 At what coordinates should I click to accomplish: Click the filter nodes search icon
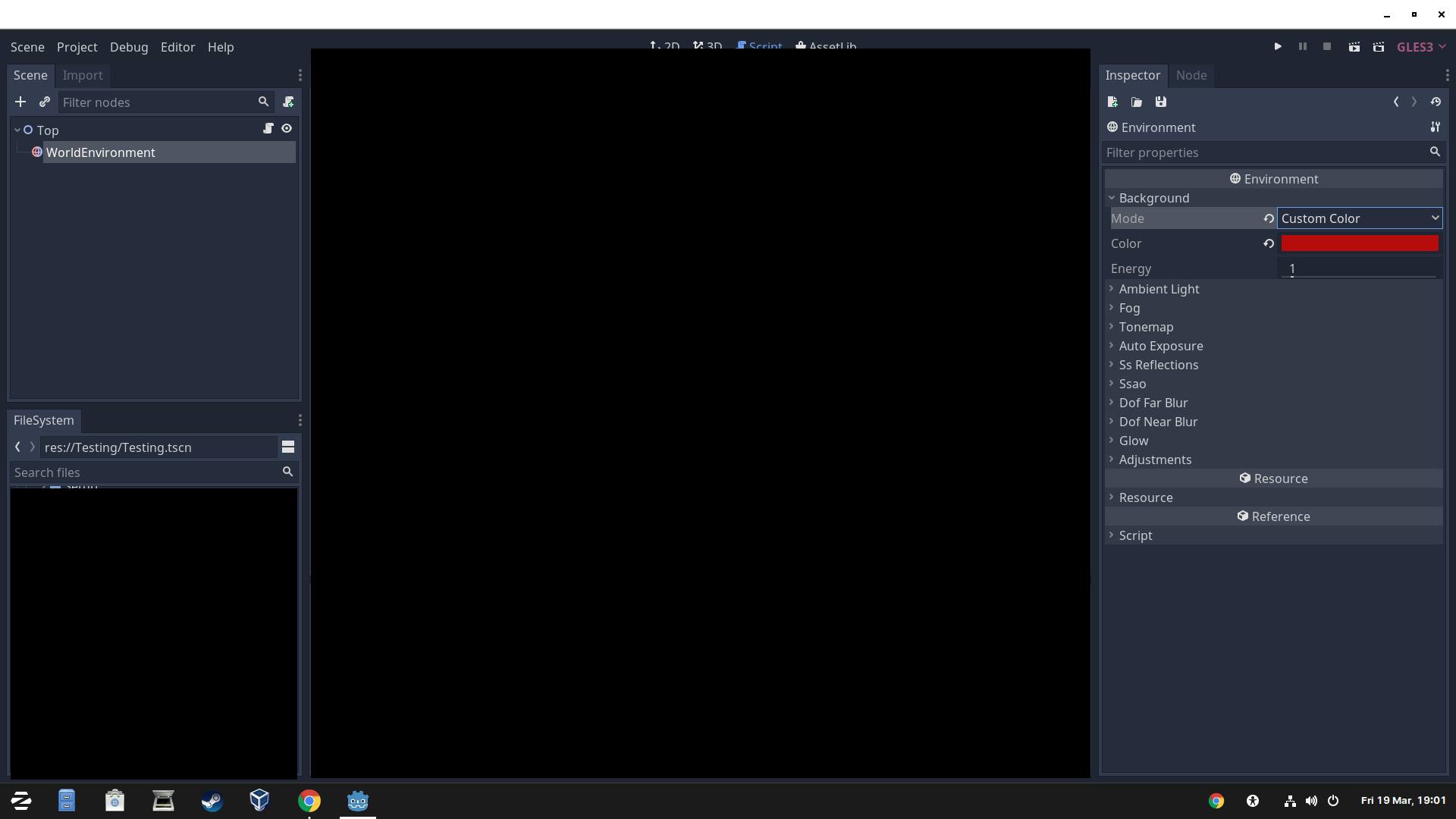tap(263, 102)
